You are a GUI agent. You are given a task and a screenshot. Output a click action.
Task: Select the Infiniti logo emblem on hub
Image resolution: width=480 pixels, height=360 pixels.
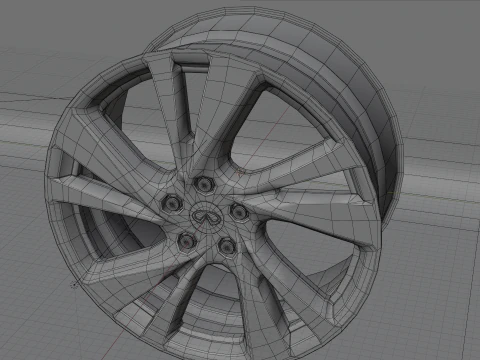point(206,217)
